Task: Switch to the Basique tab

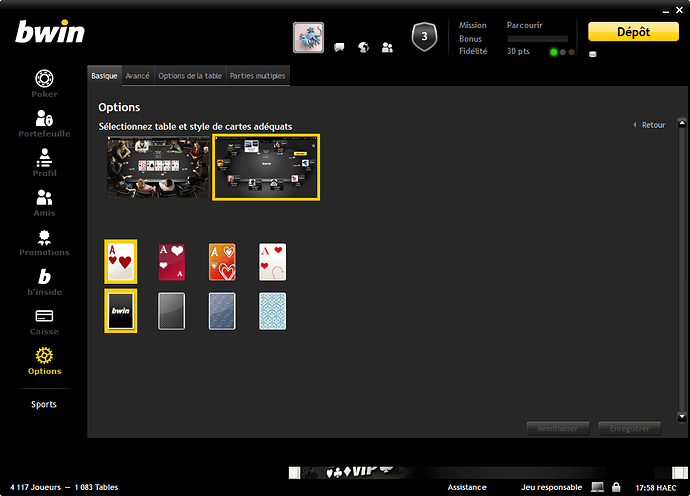Action: (x=104, y=76)
